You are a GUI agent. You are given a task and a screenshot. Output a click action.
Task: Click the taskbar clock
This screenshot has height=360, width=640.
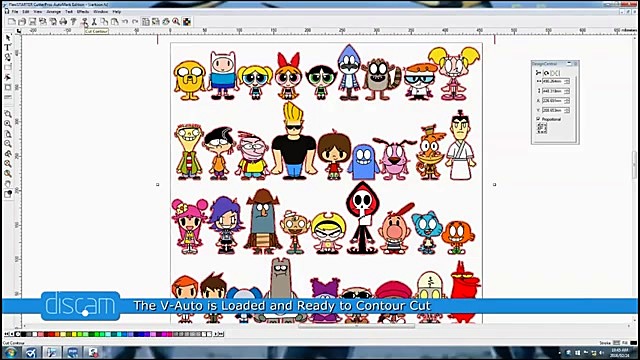620,353
